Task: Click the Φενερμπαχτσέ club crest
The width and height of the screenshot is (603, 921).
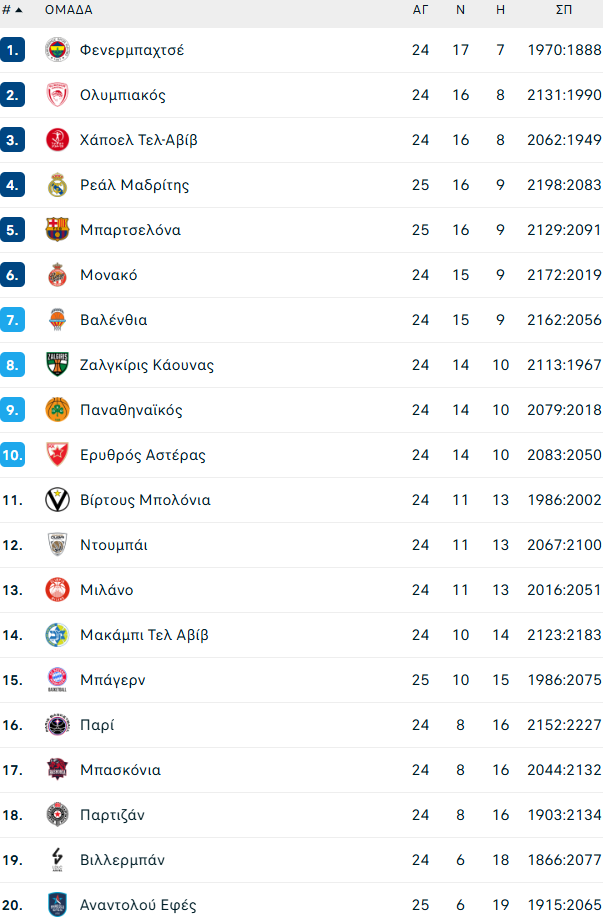Action: click(57, 49)
